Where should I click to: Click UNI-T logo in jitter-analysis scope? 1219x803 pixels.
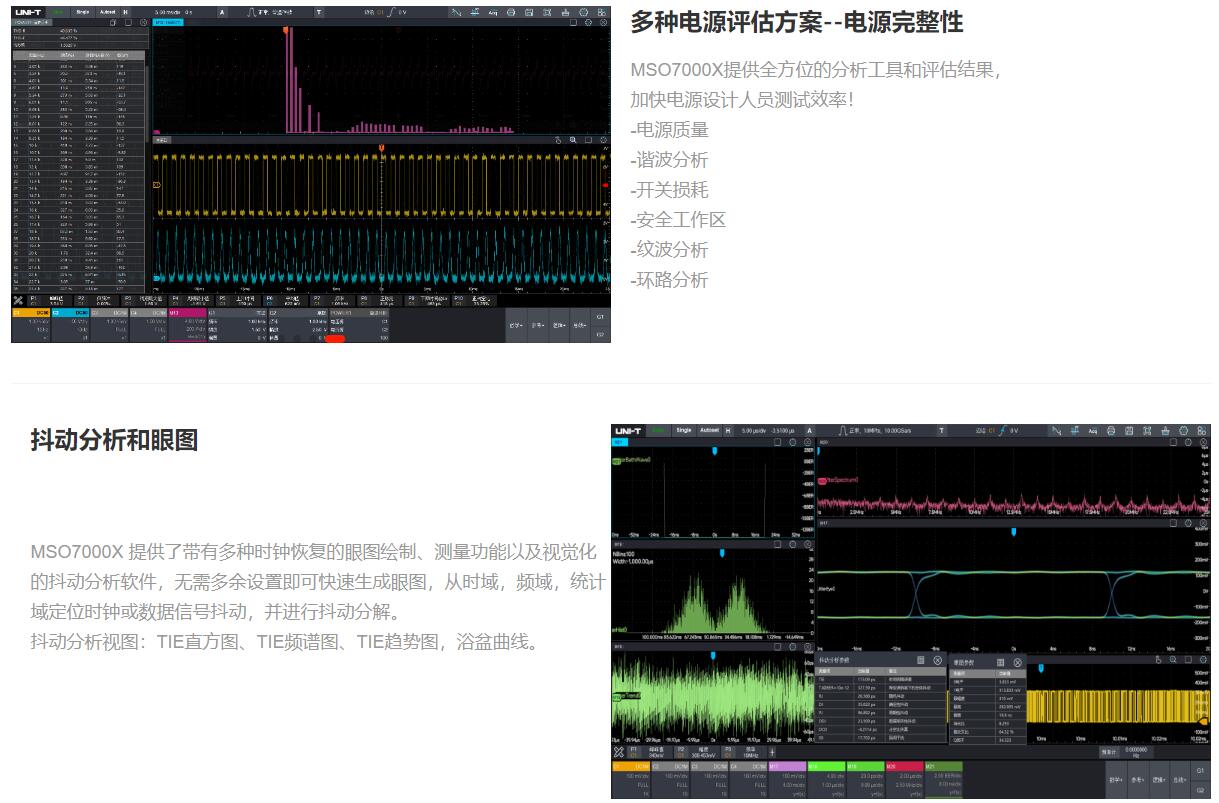[x=628, y=430]
